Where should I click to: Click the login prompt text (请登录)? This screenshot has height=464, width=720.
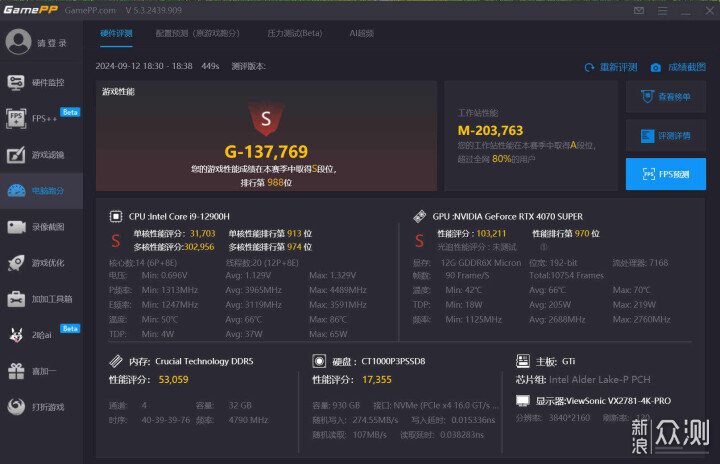click(x=52, y=43)
